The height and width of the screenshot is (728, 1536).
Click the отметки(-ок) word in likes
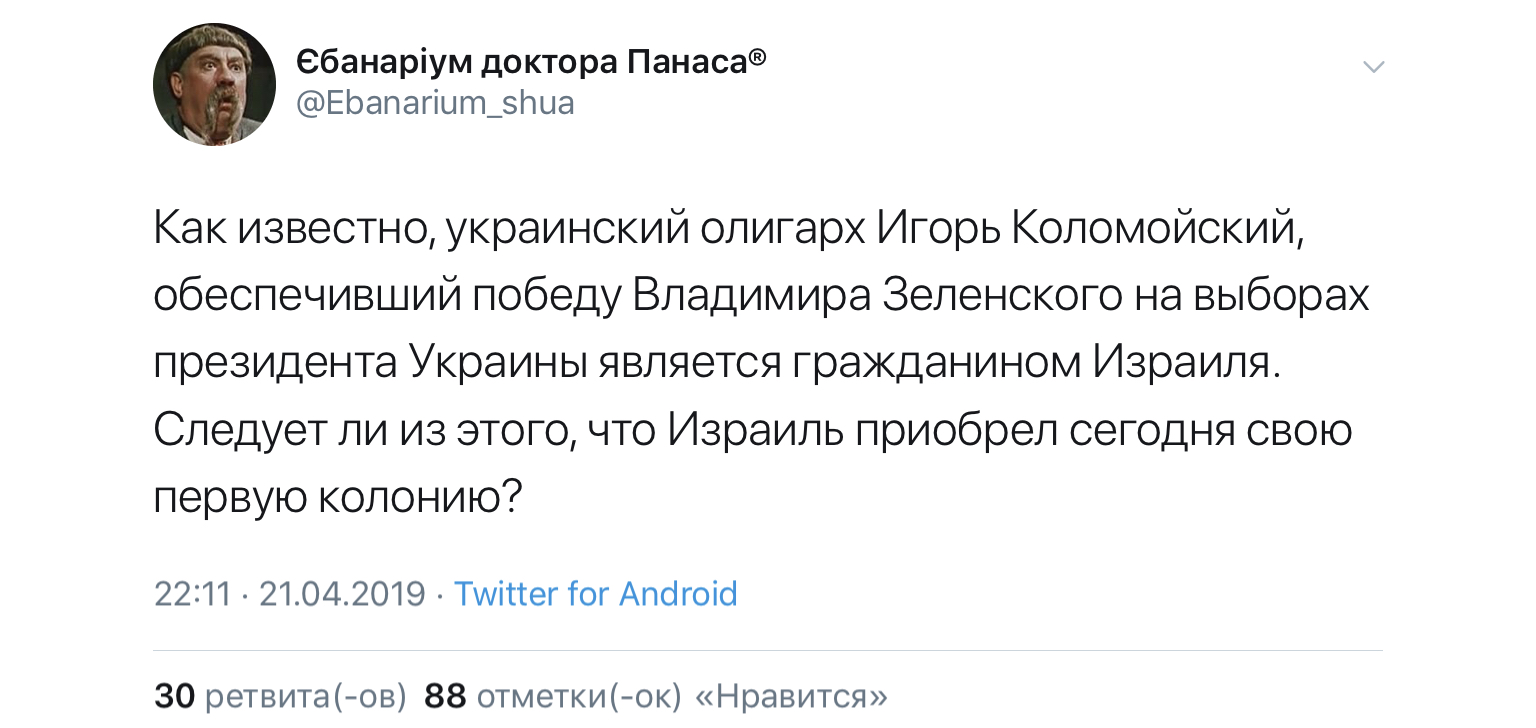(578, 696)
